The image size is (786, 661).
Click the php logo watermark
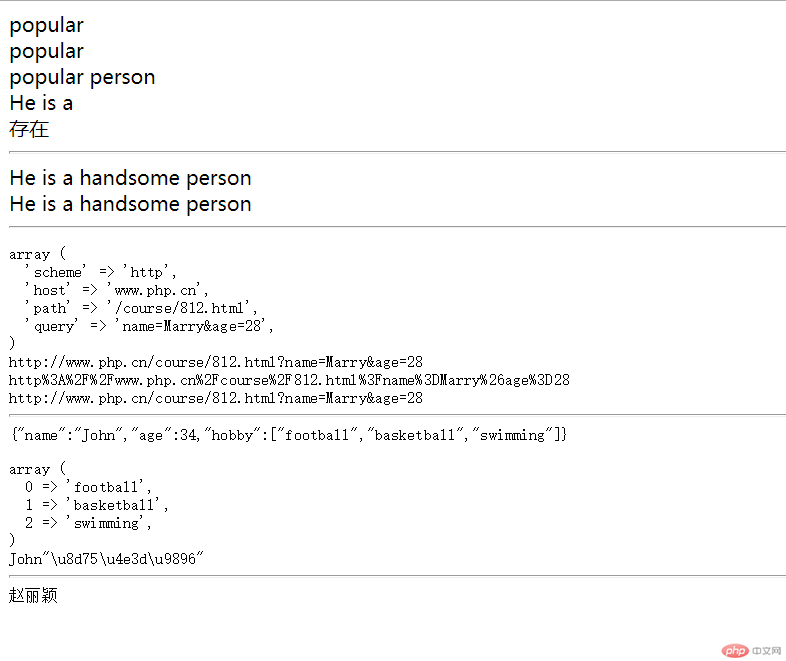(x=734, y=651)
